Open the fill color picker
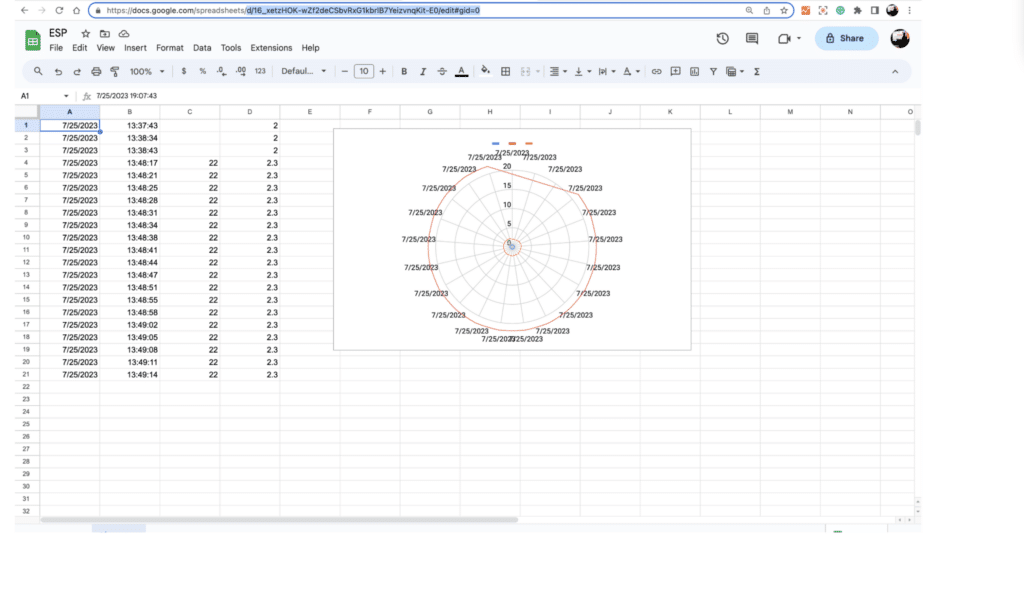 485,72
